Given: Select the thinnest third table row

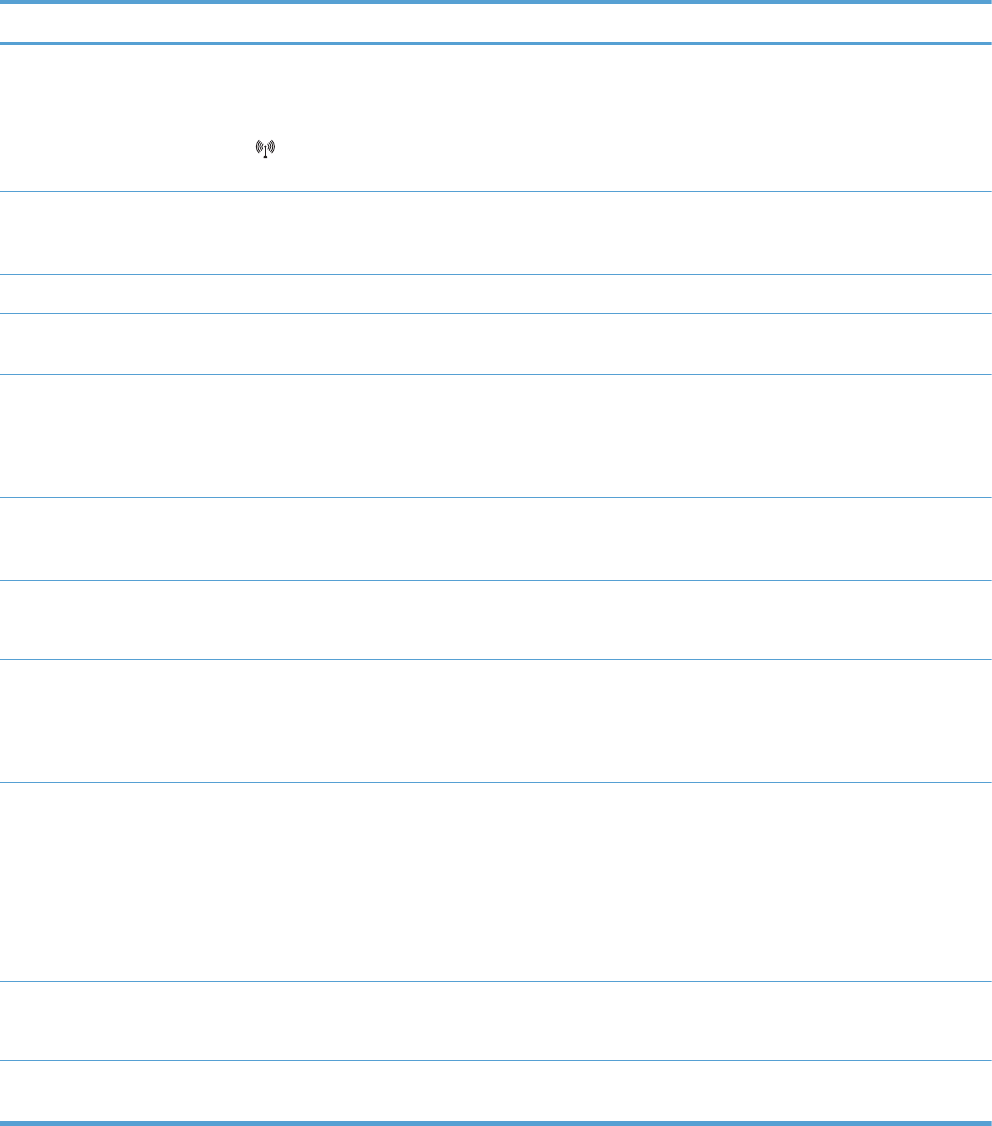Looking at the screenshot, I should pos(496,294).
